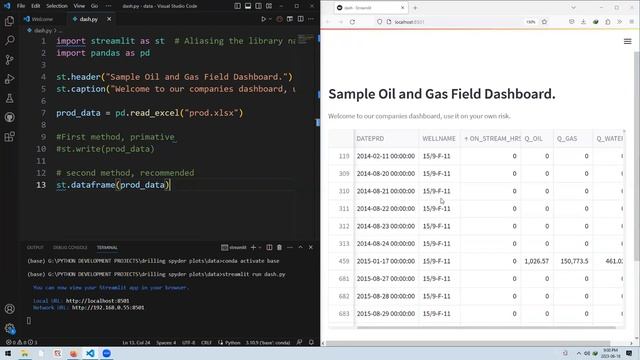The width and height of the screenshot is (640, 360).
Task: Open the Explorer view in VS Code
Action: tap(9, 21)
